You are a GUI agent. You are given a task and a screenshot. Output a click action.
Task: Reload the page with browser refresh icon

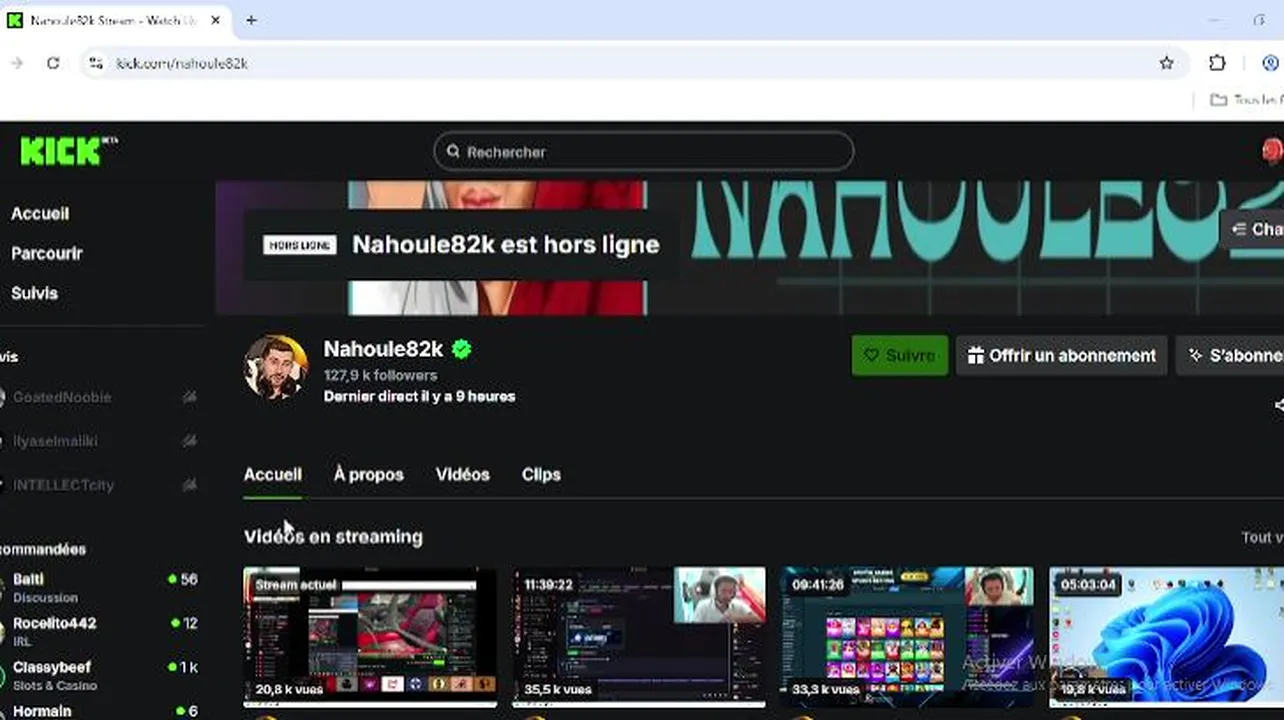coord(53,63)
